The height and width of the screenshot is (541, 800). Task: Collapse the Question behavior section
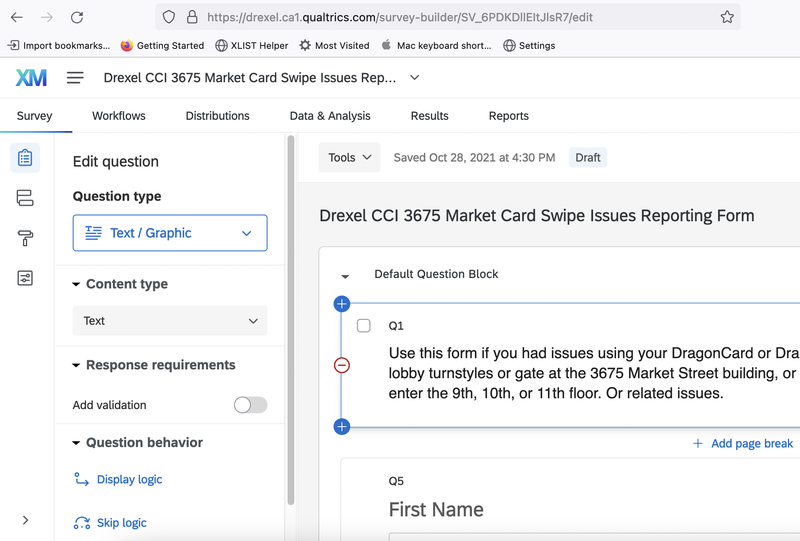[x=76, y=443]
